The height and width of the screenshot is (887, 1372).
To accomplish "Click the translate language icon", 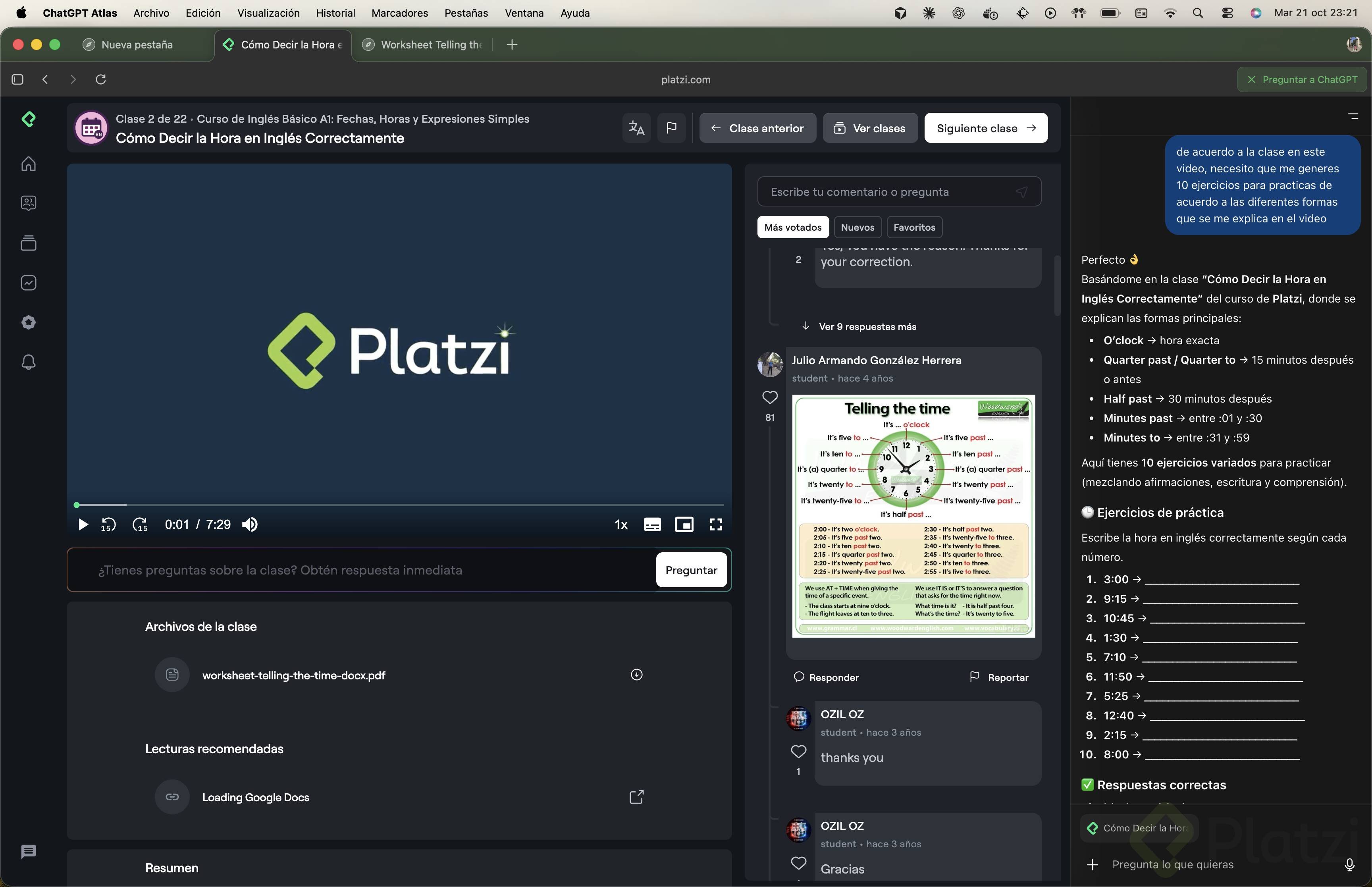I will pos(636,128).
